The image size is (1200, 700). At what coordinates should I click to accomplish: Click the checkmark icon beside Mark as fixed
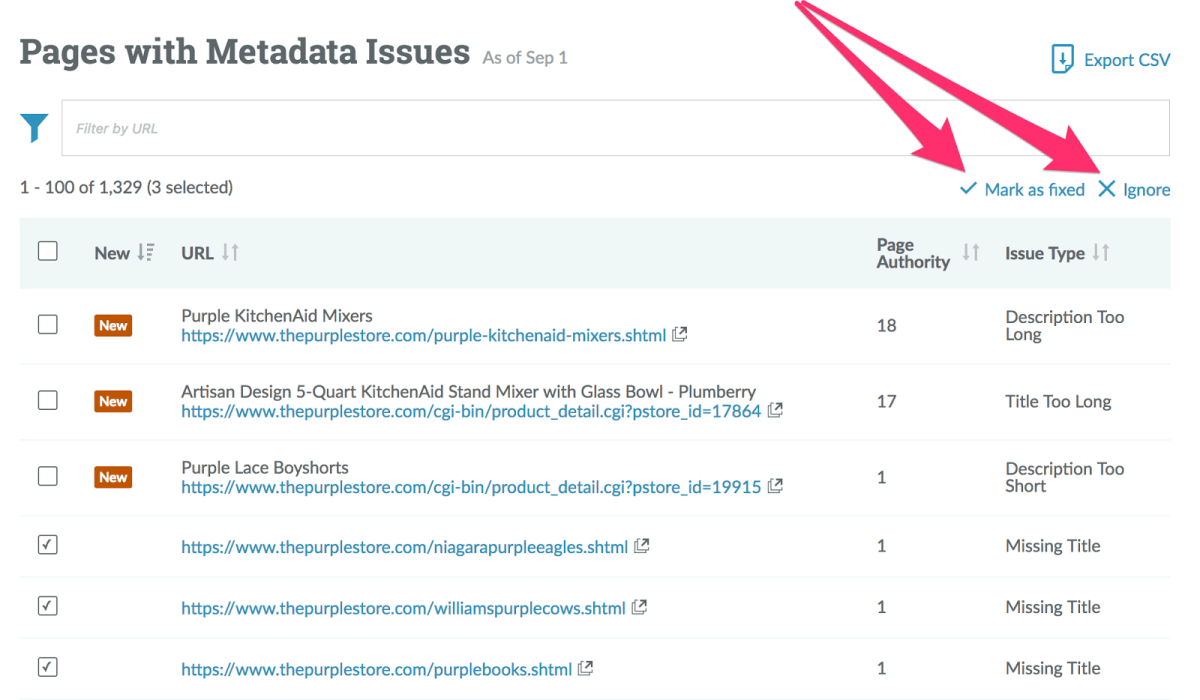[x=968, y=189]
